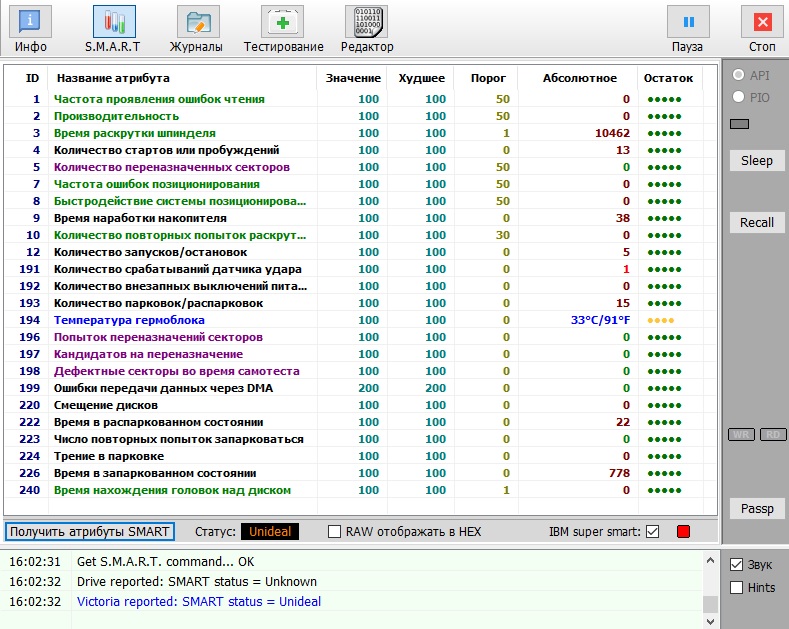Image resolution: width=789 pixels, height=629 pixels.
Task: Click the Unideal status label
Action: point(270,532)
